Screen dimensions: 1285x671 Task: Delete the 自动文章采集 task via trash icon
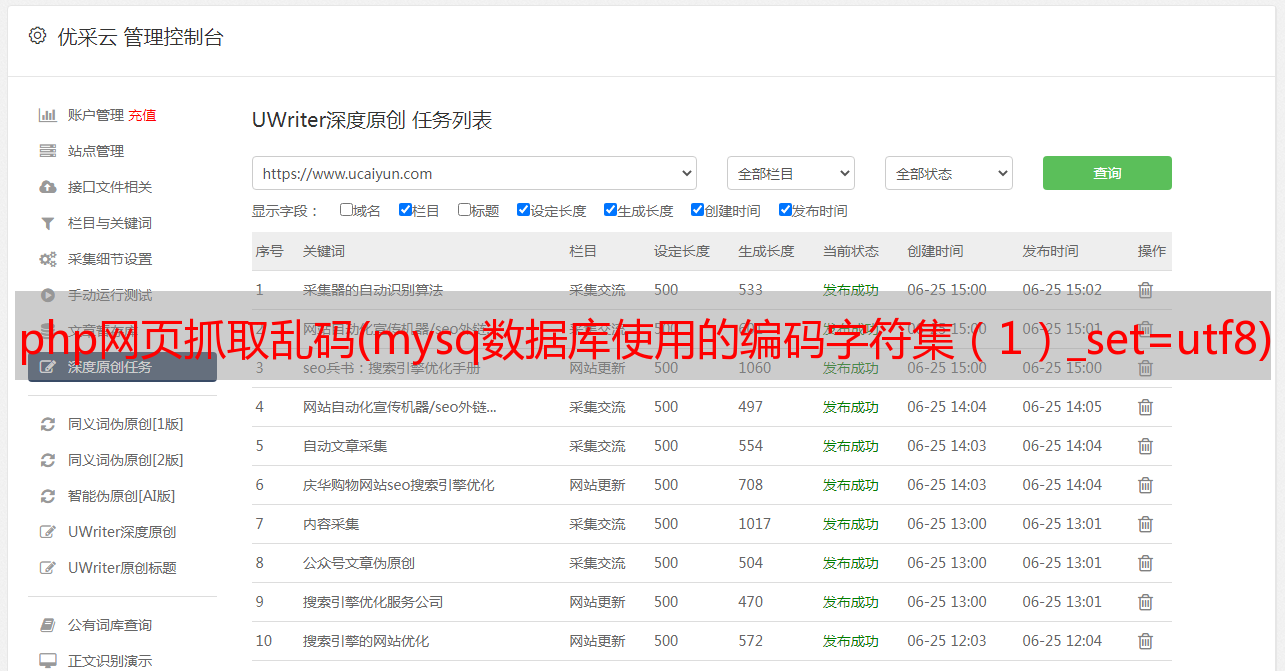[1145, 446]
